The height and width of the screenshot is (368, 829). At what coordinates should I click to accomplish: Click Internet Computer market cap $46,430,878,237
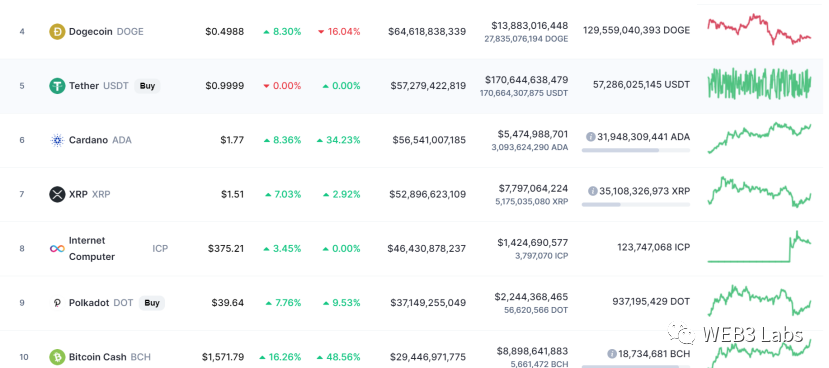coord(427,249)
